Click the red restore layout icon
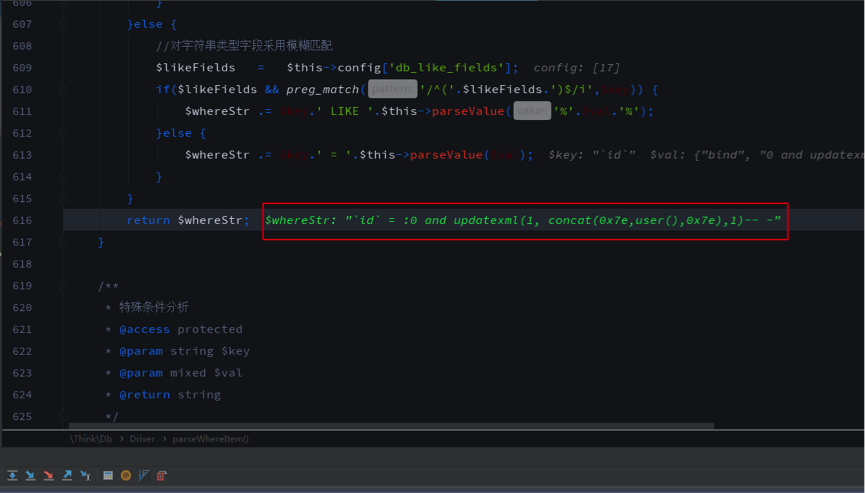 click(x=162, y=476)
